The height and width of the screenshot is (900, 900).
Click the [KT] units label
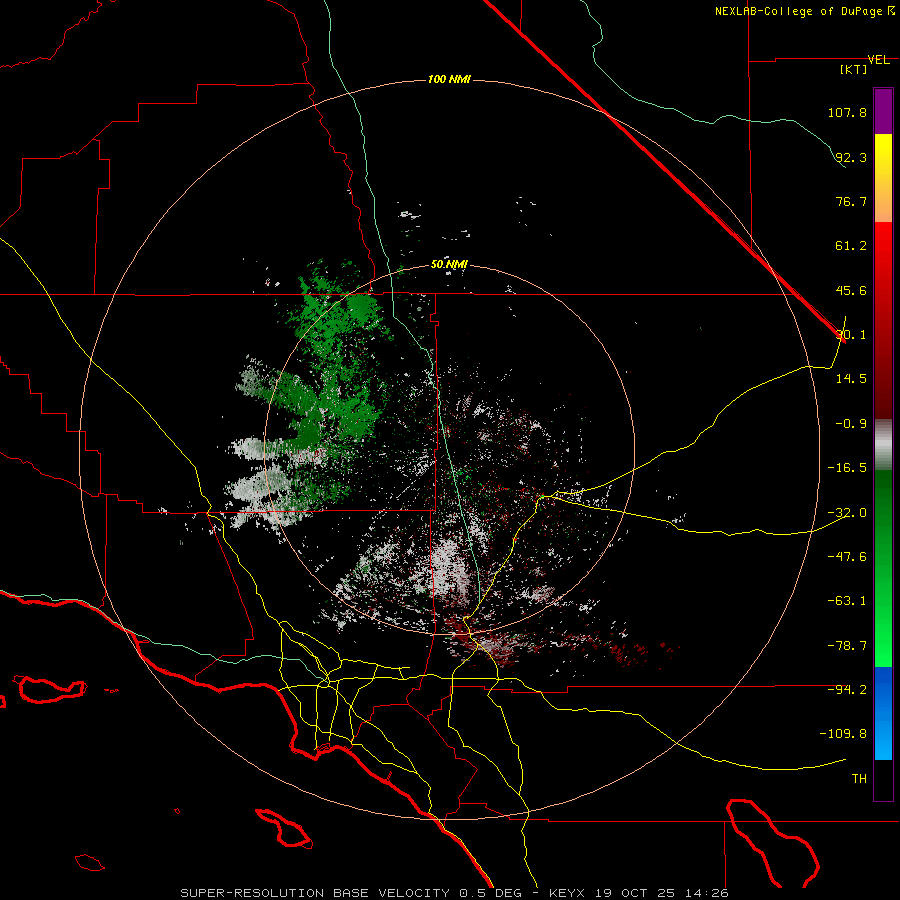pos(854,69)
